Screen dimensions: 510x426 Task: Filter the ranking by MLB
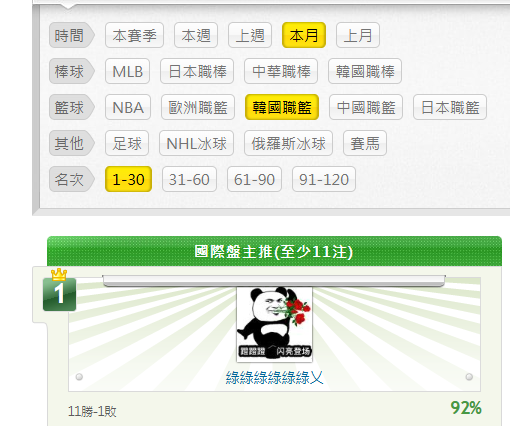pyautogui.click(x=127, y=71)
